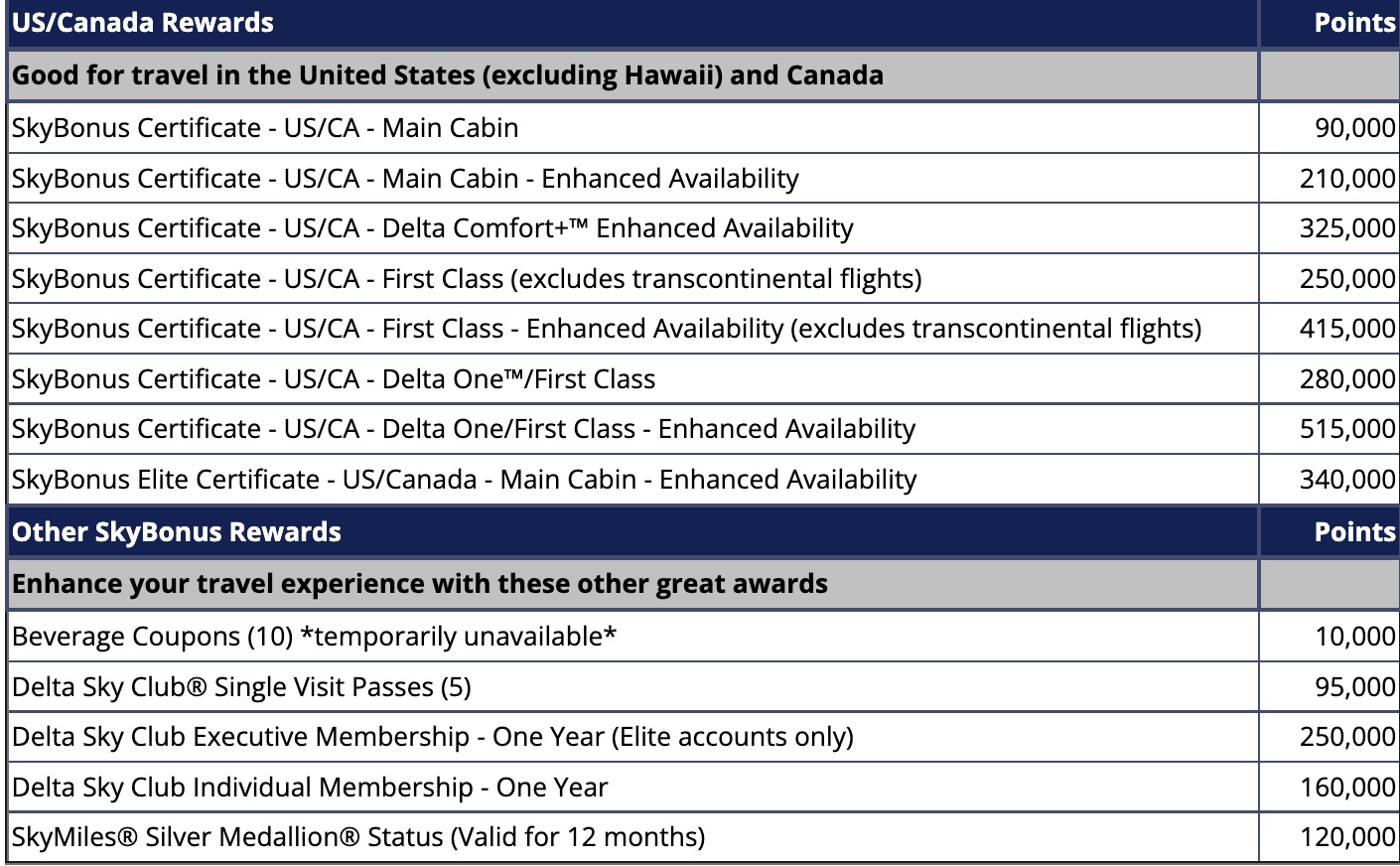The image size is (1400, 866).
Task: Select the SkyBonus Elite Certificate row
Action: (x=464, y=480)
